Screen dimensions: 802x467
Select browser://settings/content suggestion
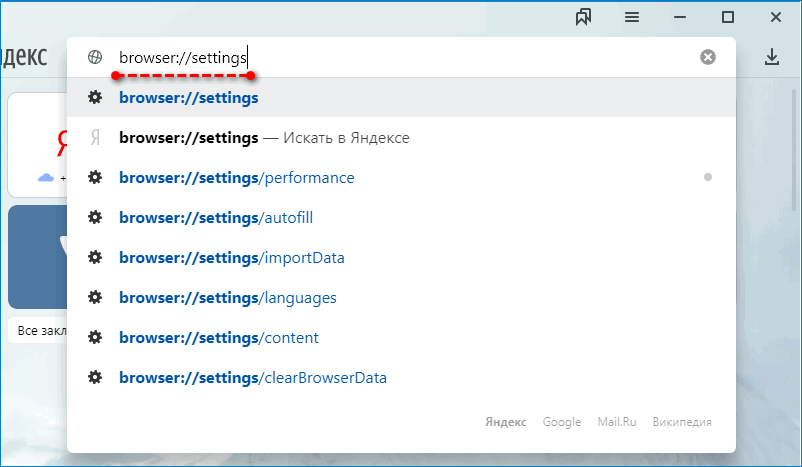pos(218,338)
